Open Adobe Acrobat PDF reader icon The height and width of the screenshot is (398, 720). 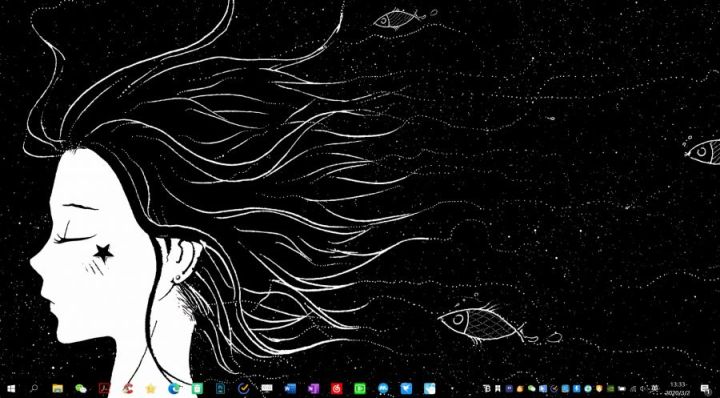104,389
